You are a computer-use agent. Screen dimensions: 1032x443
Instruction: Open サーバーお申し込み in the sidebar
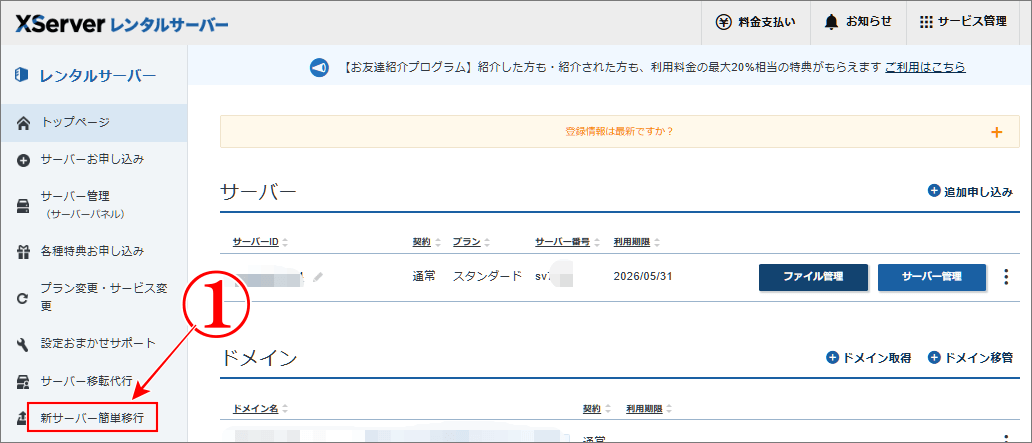93,159
